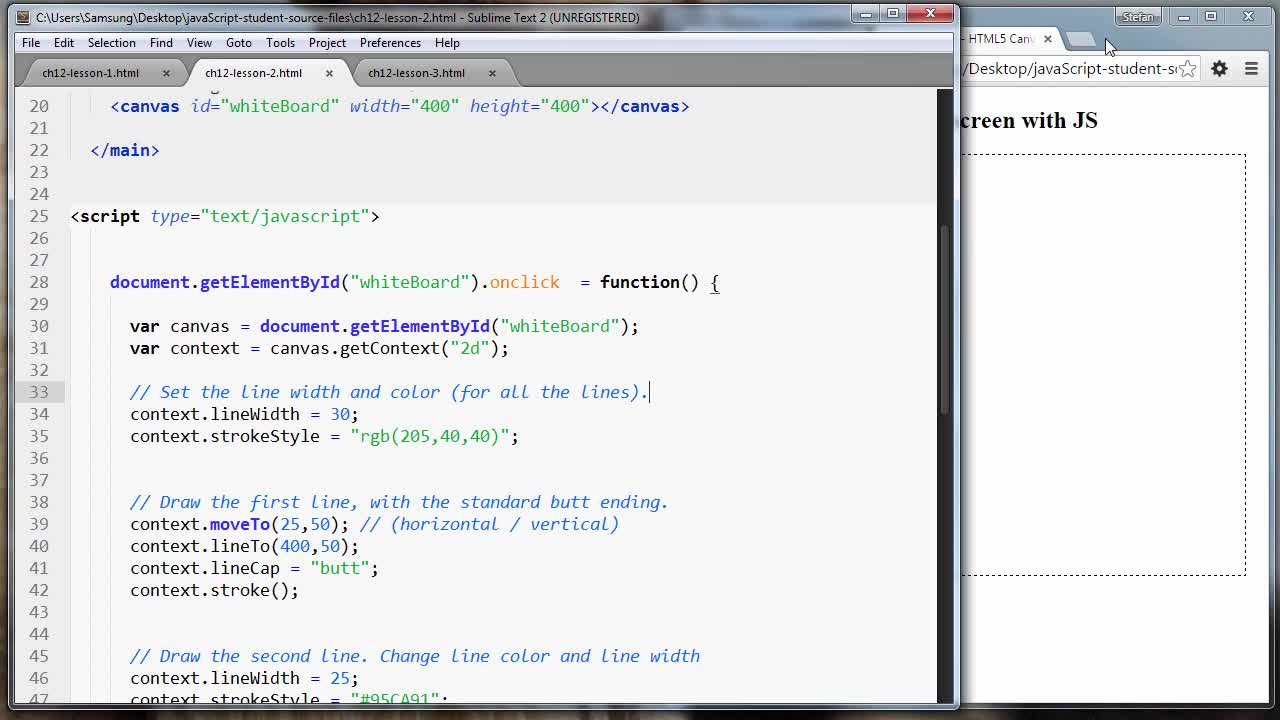Click 'context.lineWidth = 25;' on line 46
The image size is (1280, 720).
click(244, 678)
